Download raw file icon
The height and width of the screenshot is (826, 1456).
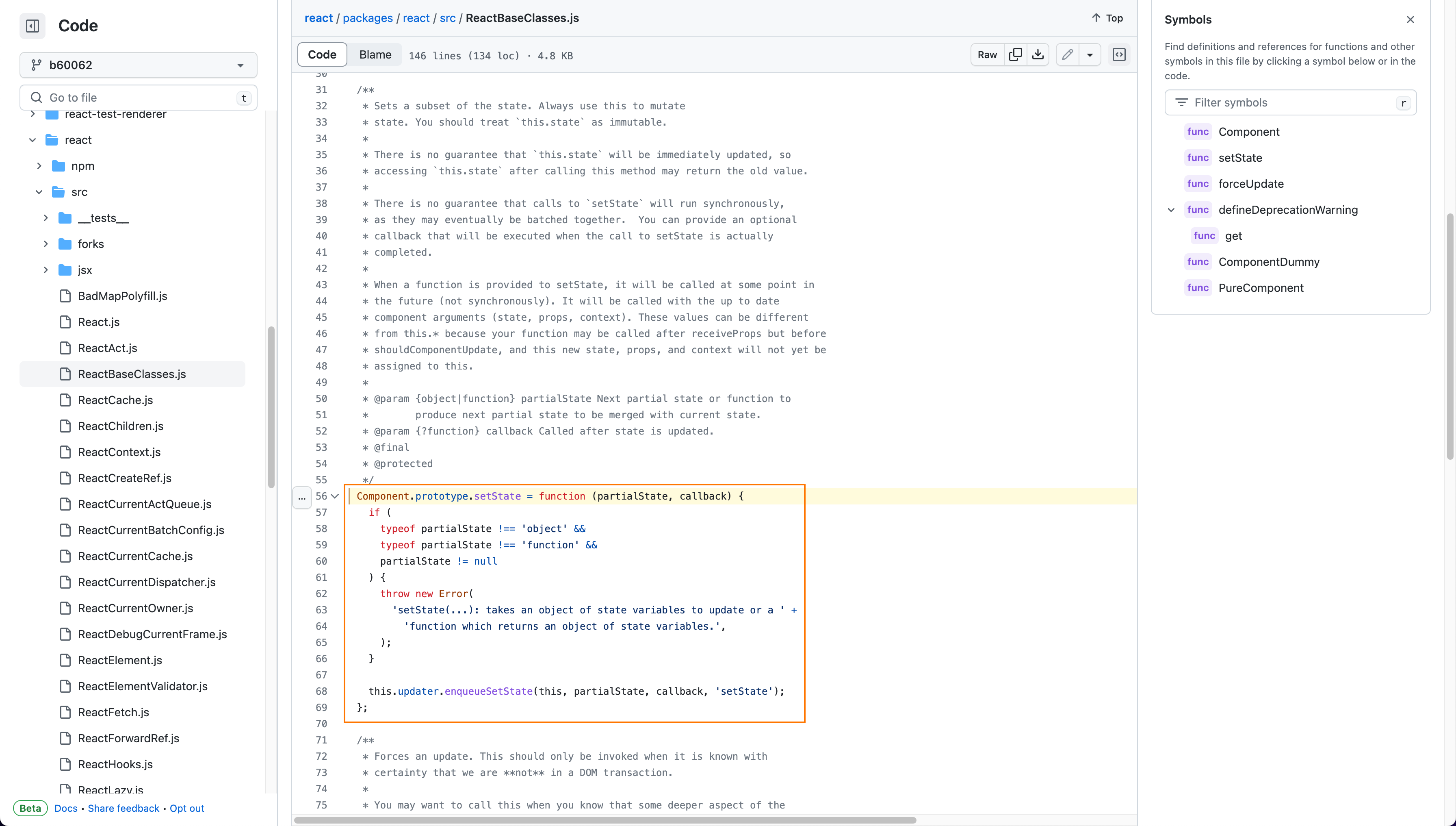tap(1038, 54)
